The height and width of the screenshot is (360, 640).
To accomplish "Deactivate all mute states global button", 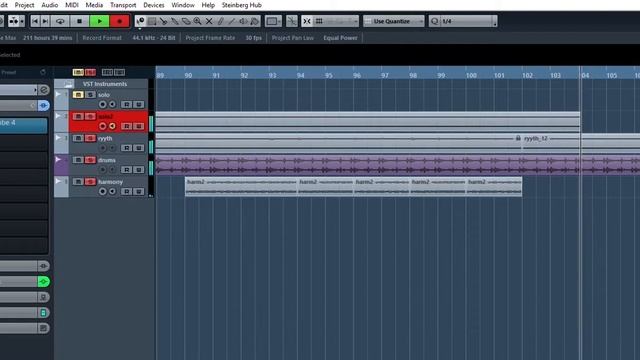I will coord(78,72).
